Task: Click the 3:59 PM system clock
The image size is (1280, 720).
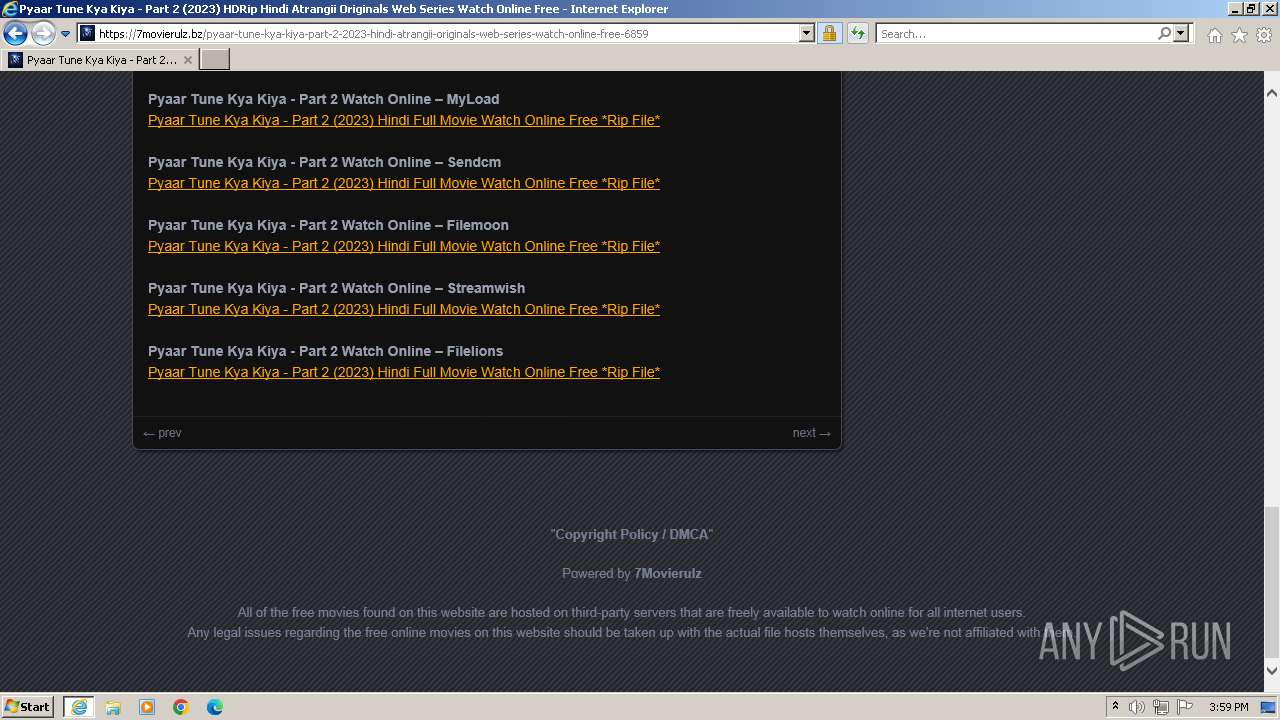Action: point(1228,707)
